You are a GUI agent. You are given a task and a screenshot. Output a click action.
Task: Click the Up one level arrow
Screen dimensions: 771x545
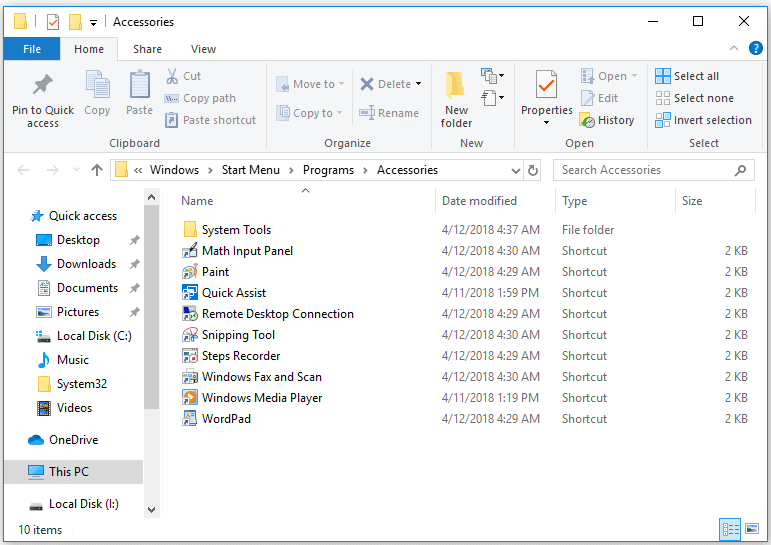coord(97,170)
